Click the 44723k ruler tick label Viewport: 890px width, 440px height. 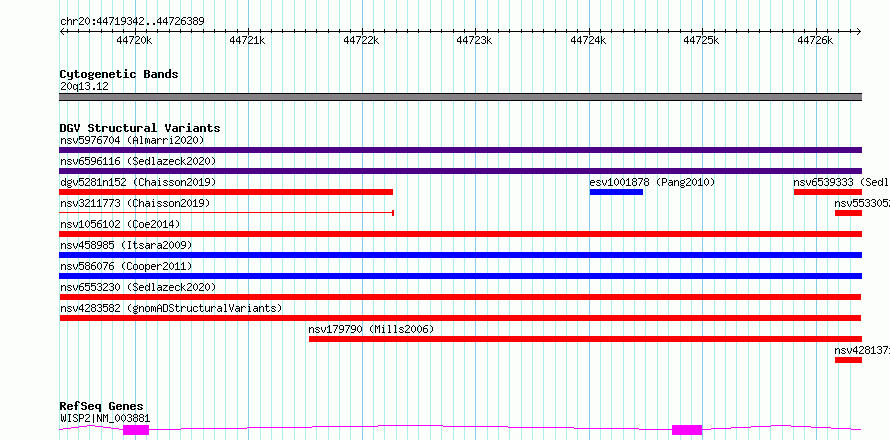pos(475,40)
